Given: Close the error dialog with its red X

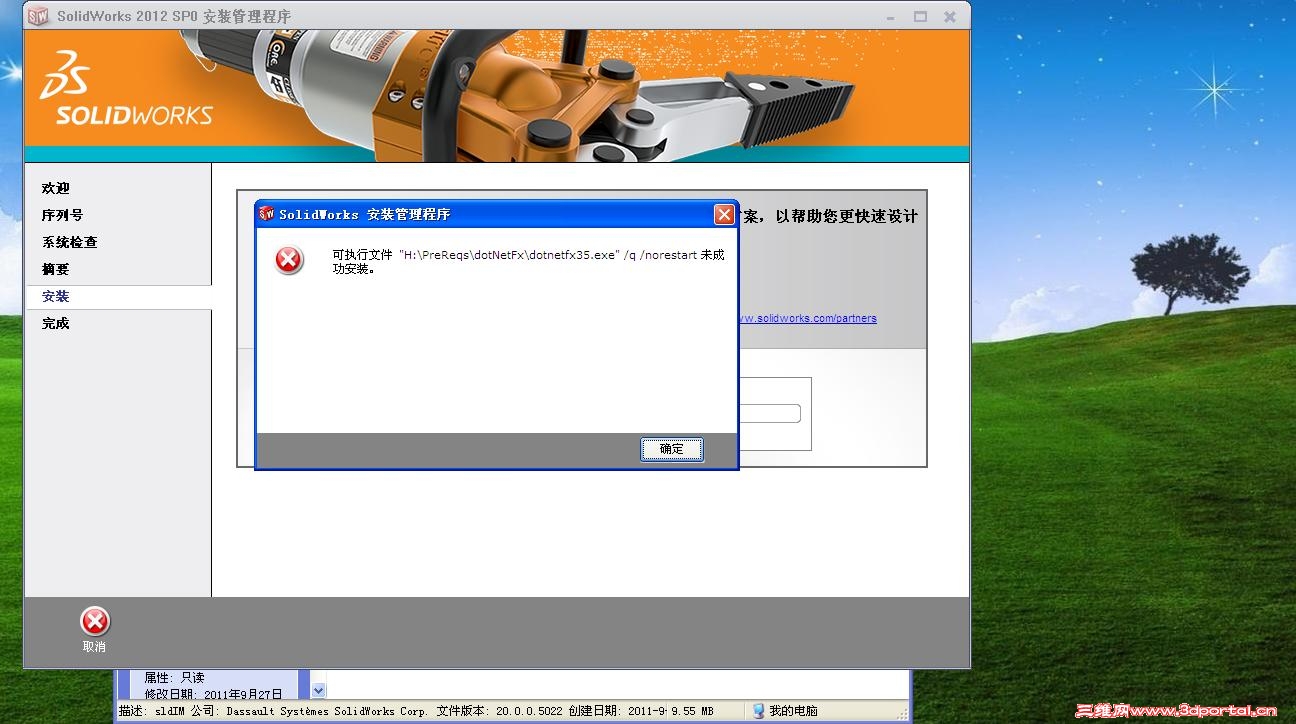Looking at the screenshot, I should [x=724, y=214].
